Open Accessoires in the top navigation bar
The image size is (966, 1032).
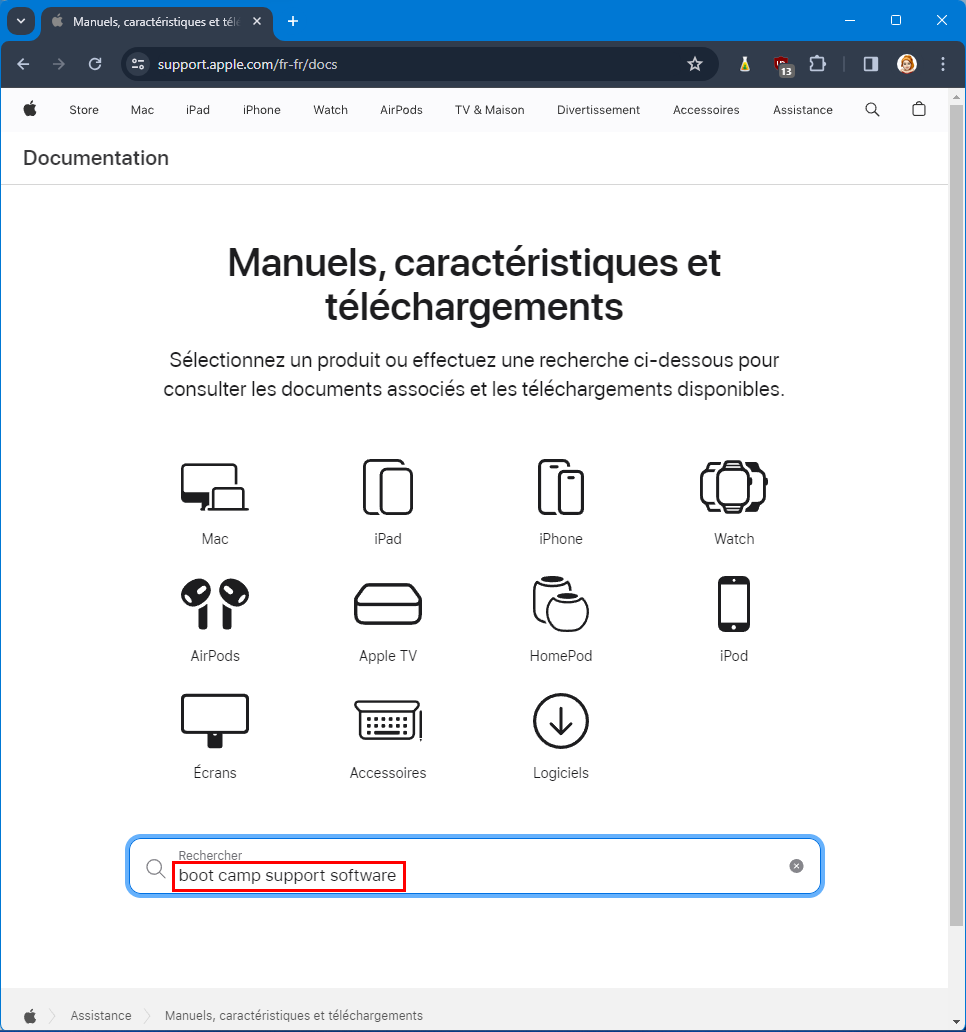(705, 110)
